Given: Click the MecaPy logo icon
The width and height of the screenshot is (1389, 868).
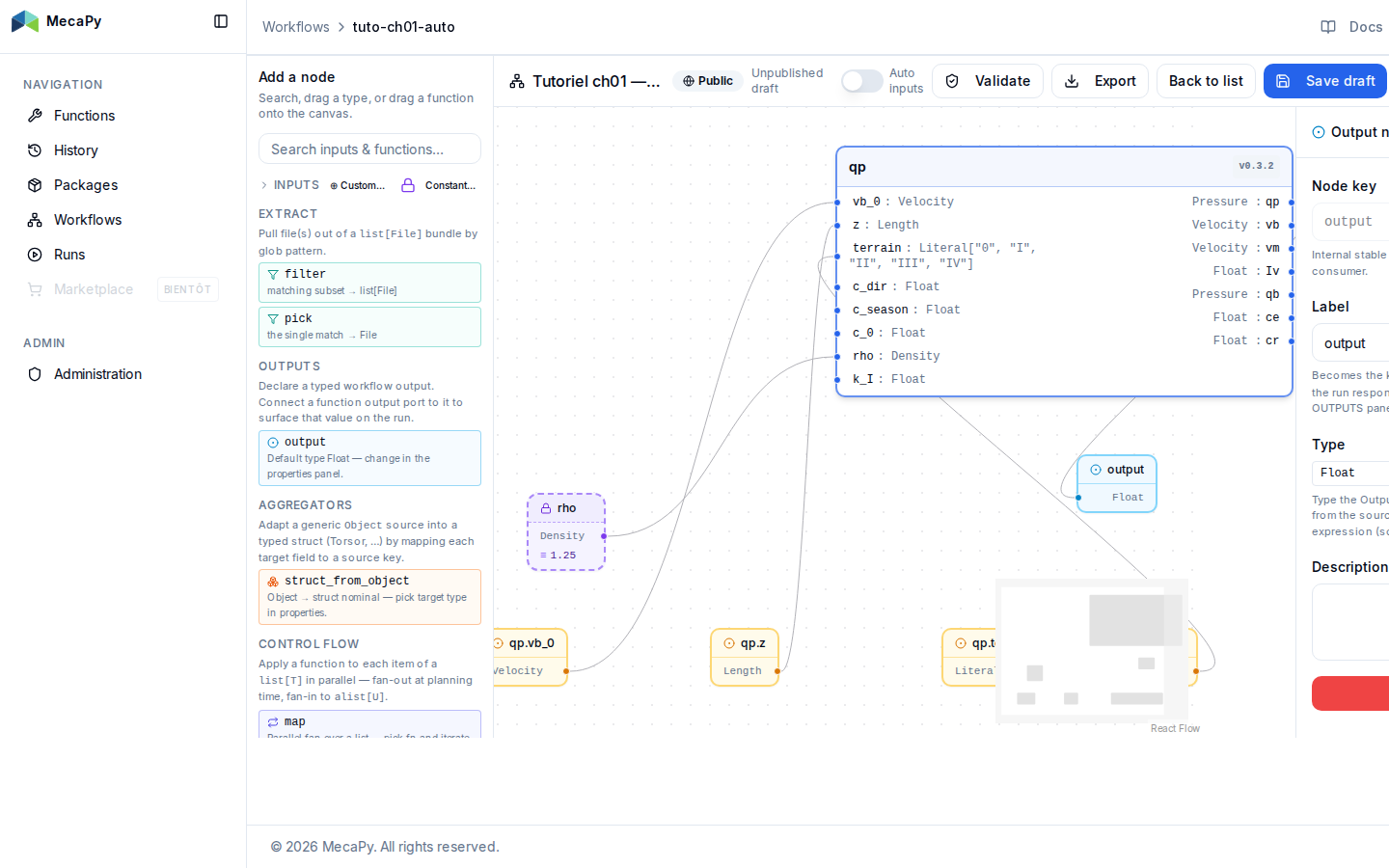Looking at the screenshot, I should point(25,21).
